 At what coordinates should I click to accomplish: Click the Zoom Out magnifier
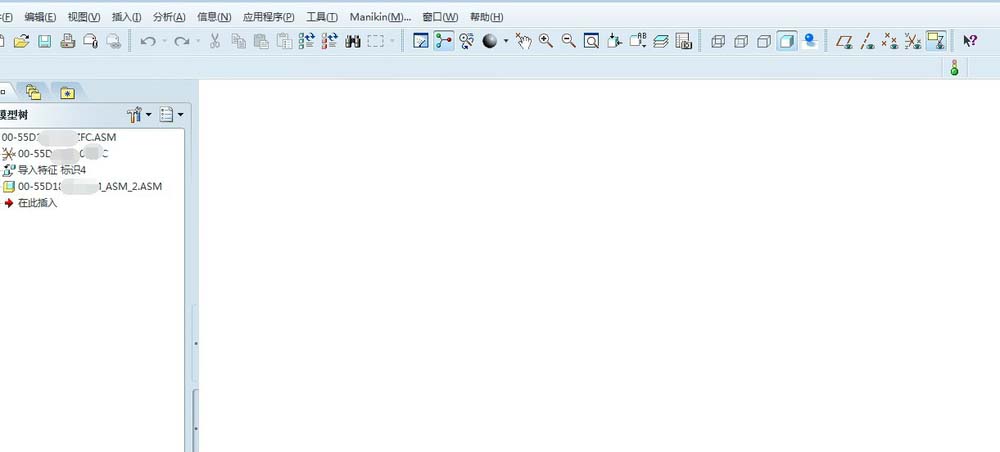click(x=568, y=41)
